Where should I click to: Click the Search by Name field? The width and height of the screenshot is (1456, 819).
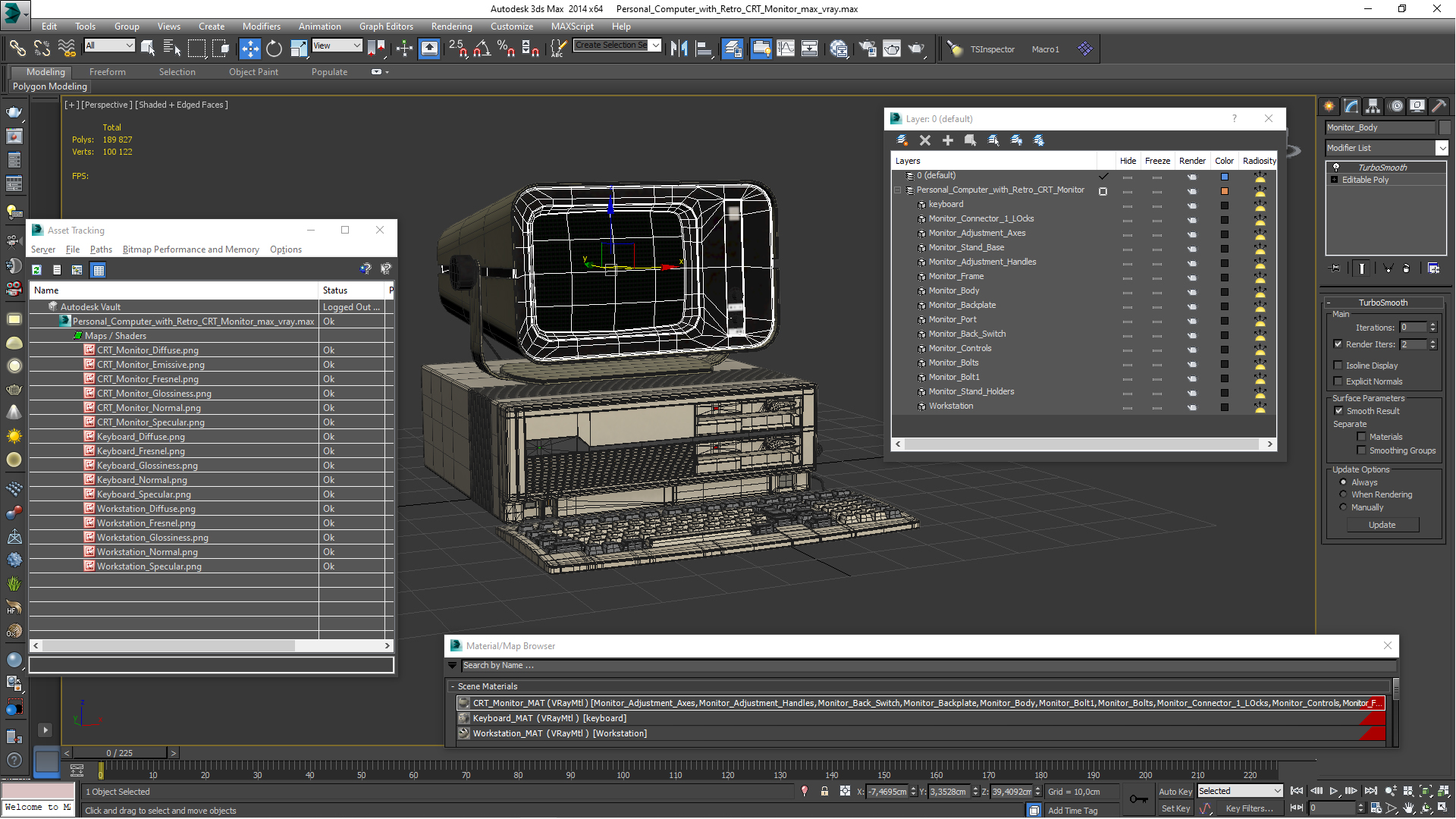point(928,666)
